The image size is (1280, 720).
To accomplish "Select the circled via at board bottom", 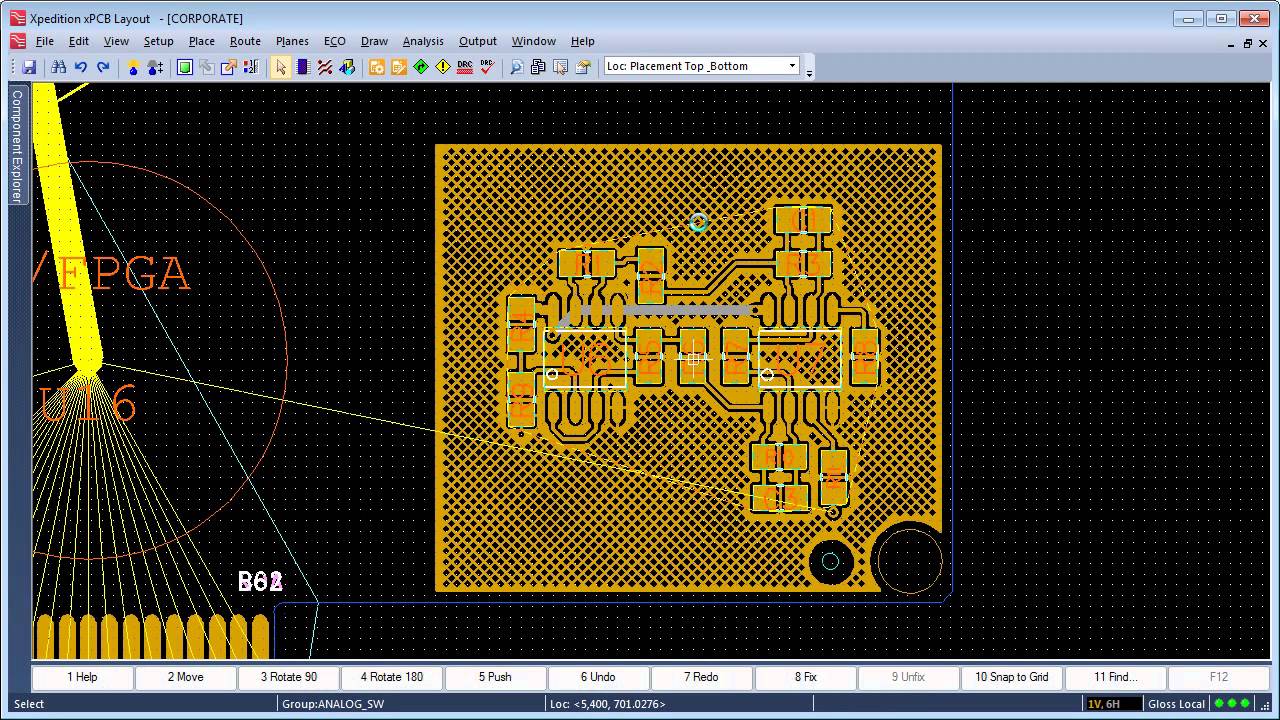I will click(x=830, y=562).
